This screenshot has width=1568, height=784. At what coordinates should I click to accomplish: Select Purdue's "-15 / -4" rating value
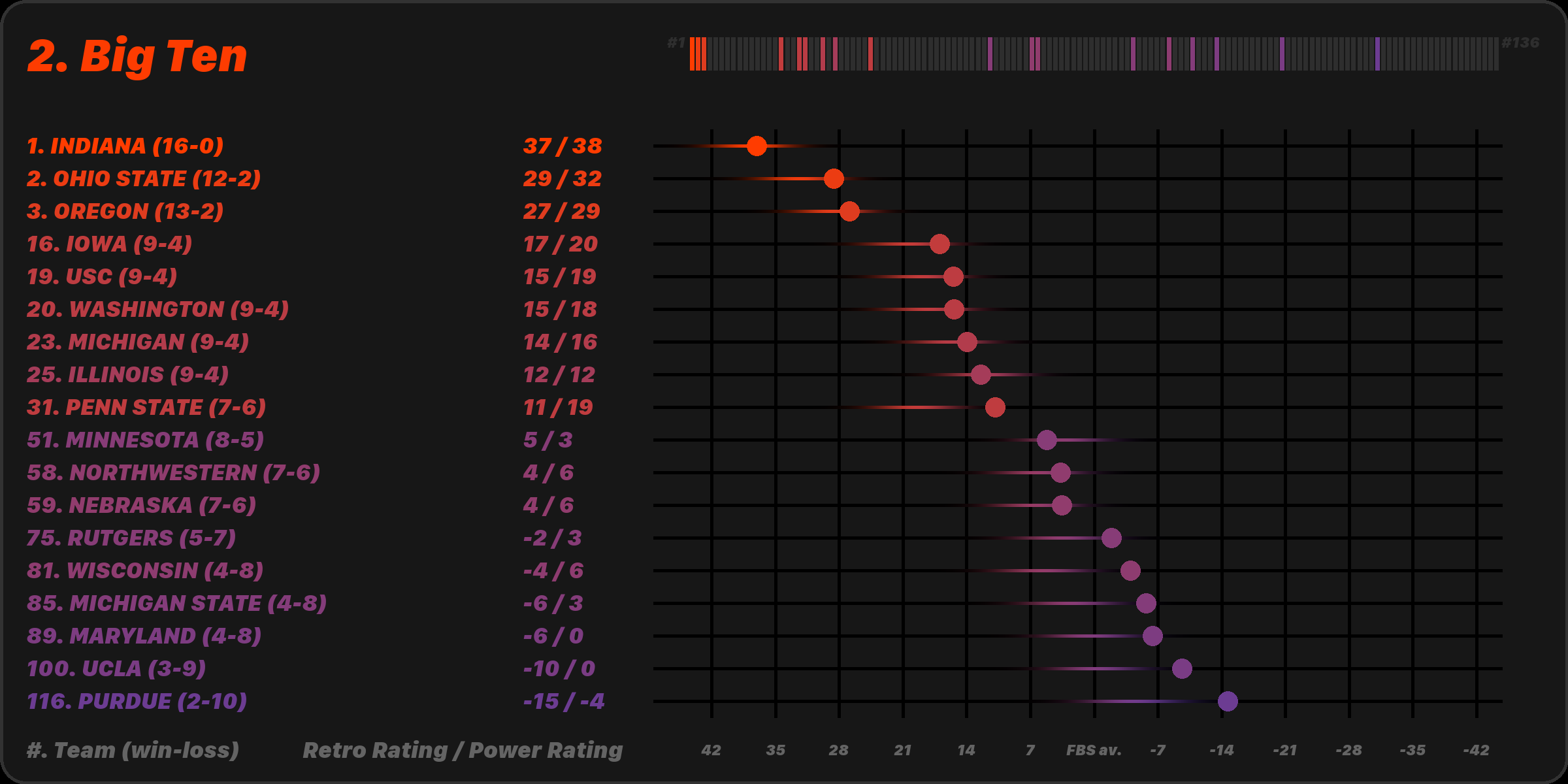click(x=564, y=701)
